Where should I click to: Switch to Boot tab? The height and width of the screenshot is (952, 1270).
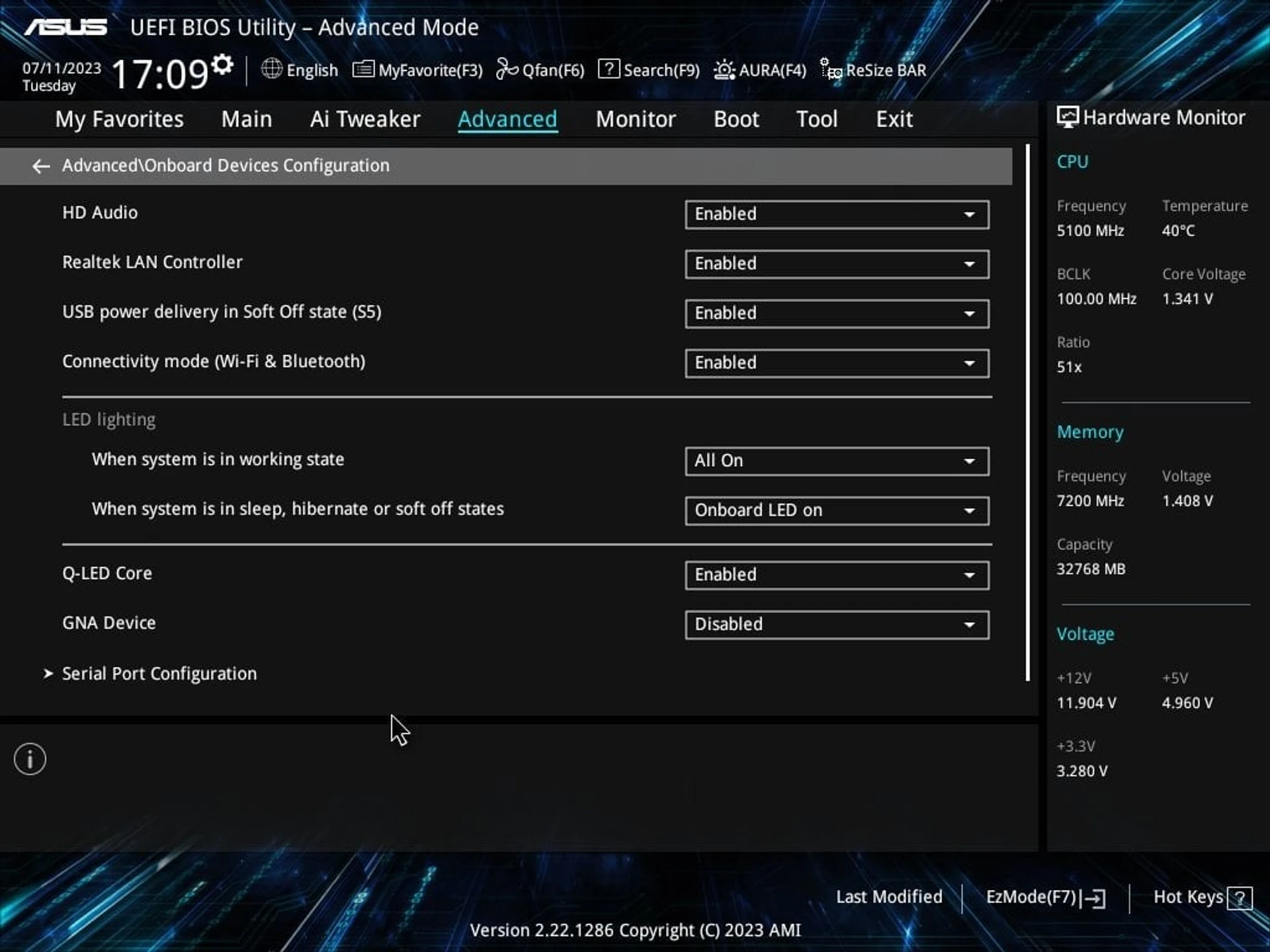tap(736, 119)
